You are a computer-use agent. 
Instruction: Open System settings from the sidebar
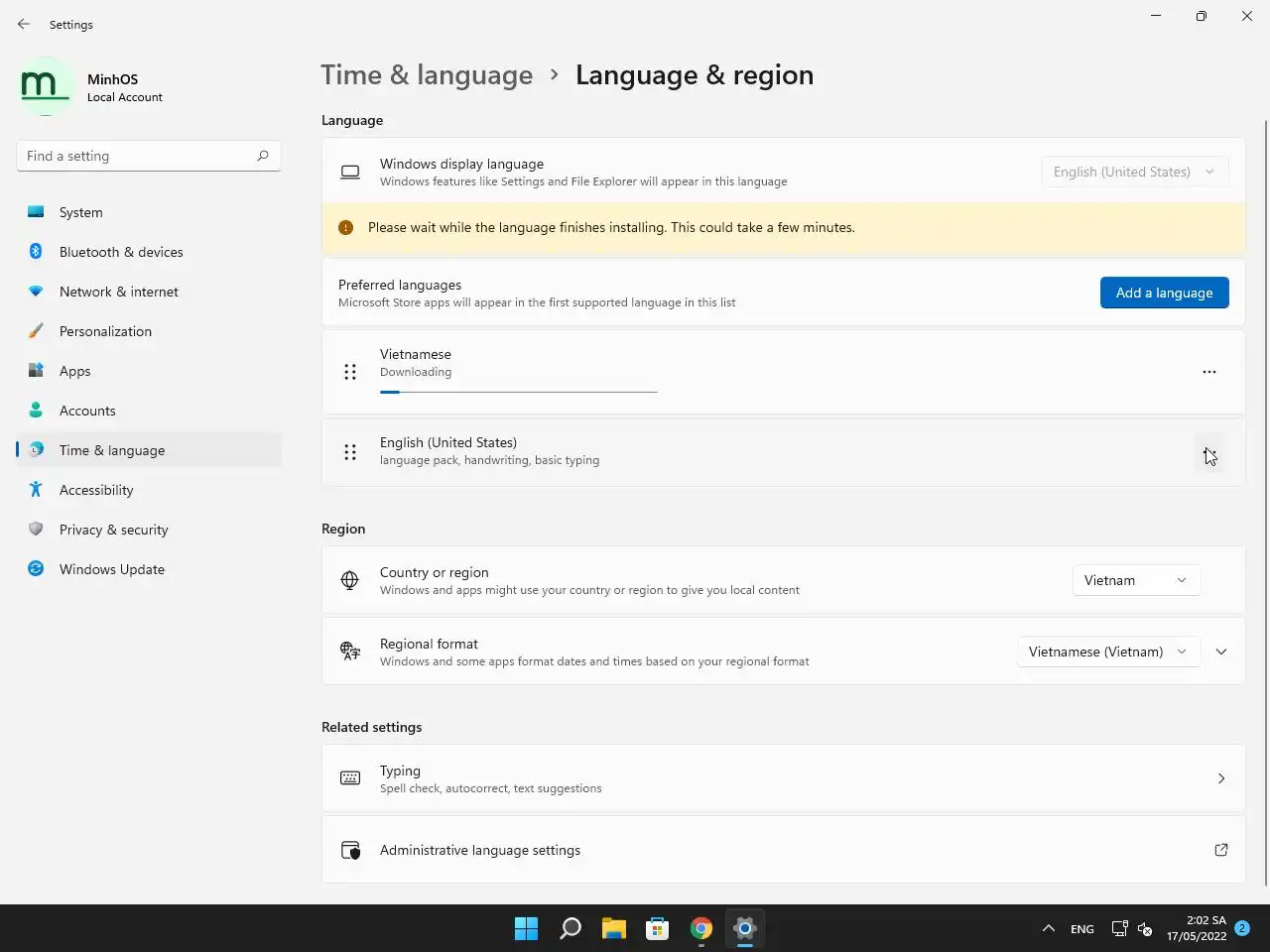(x=149, y=212)
